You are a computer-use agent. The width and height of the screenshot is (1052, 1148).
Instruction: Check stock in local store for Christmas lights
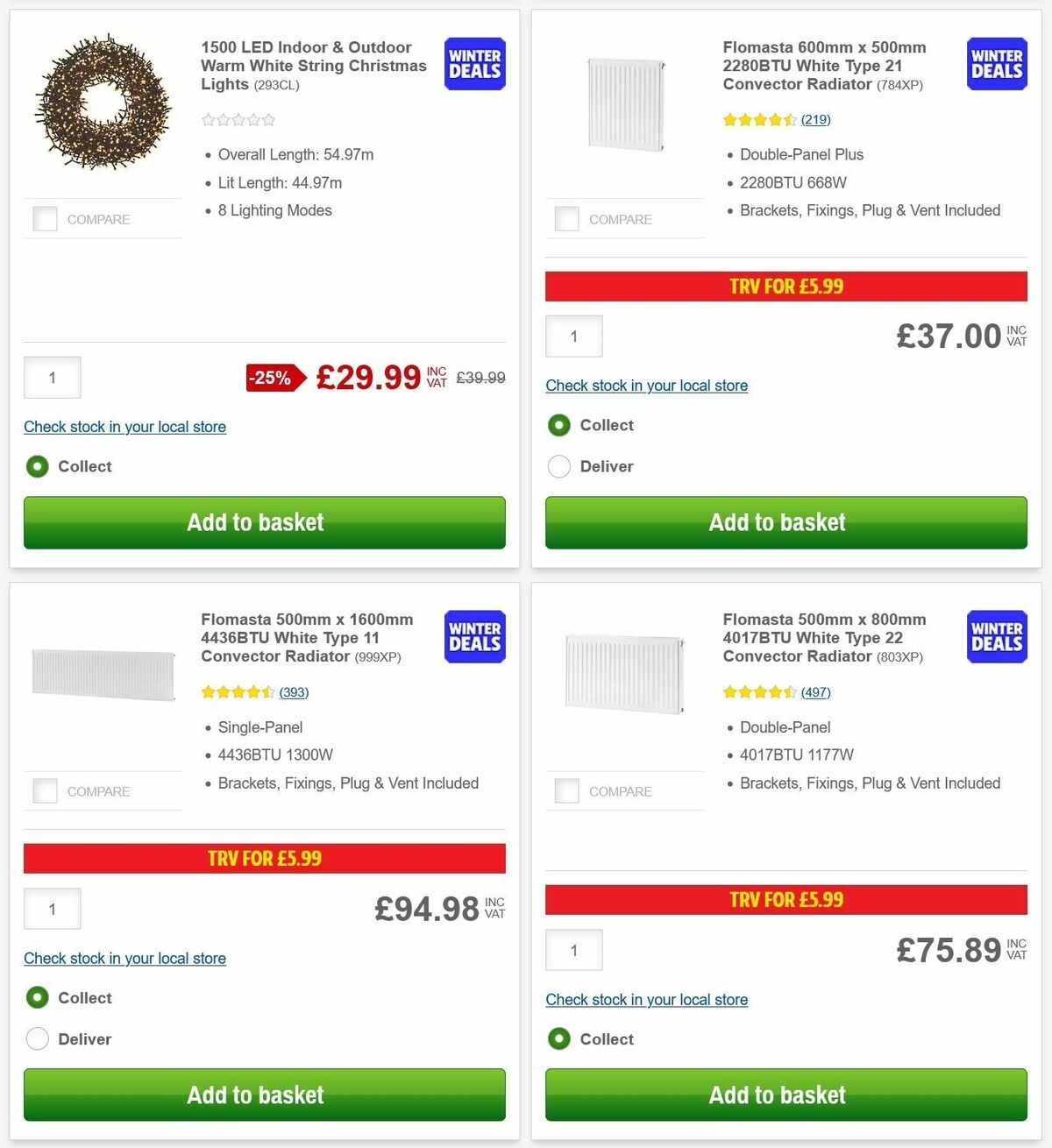[x=124, y=427]
